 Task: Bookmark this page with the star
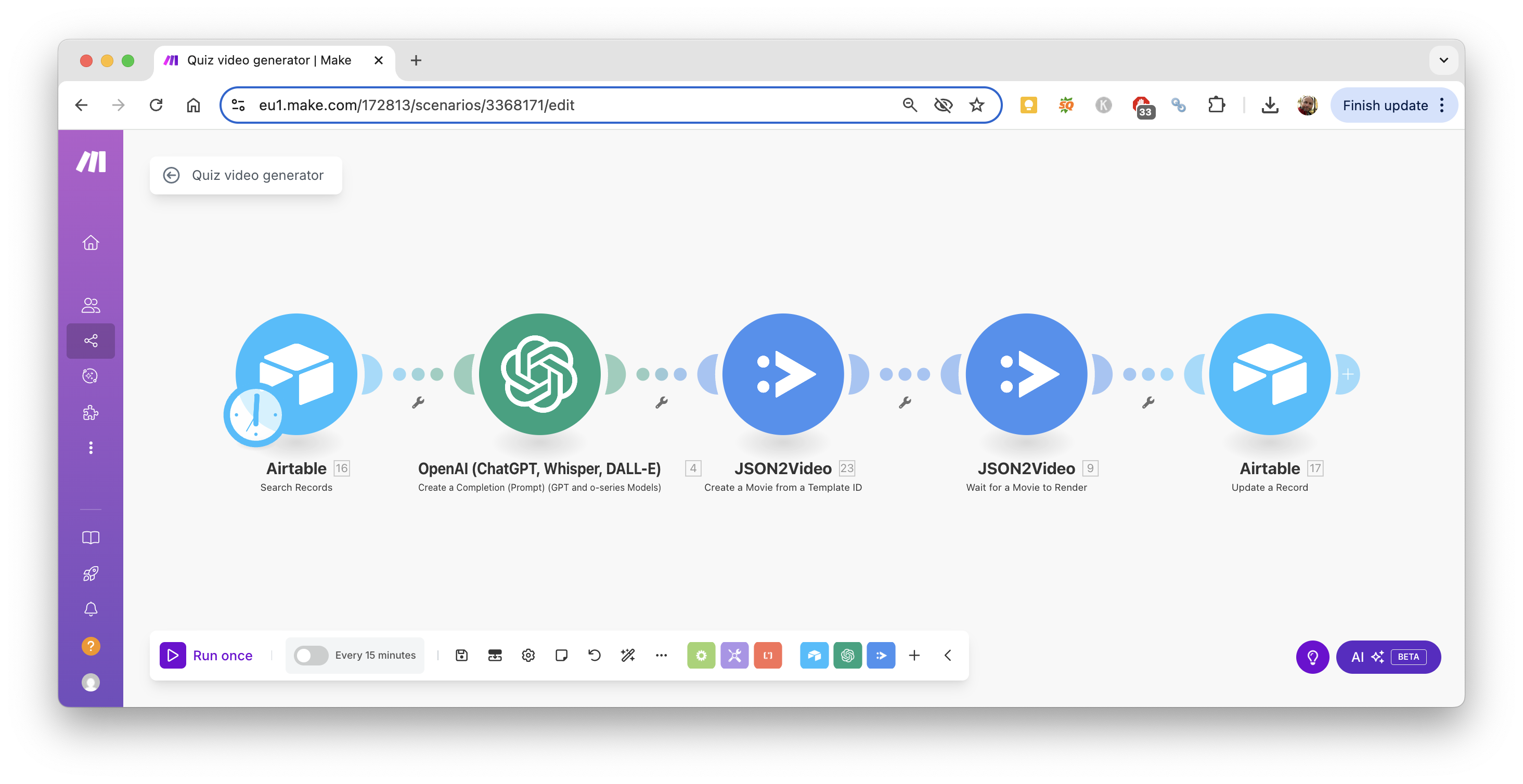pos(977,105)
